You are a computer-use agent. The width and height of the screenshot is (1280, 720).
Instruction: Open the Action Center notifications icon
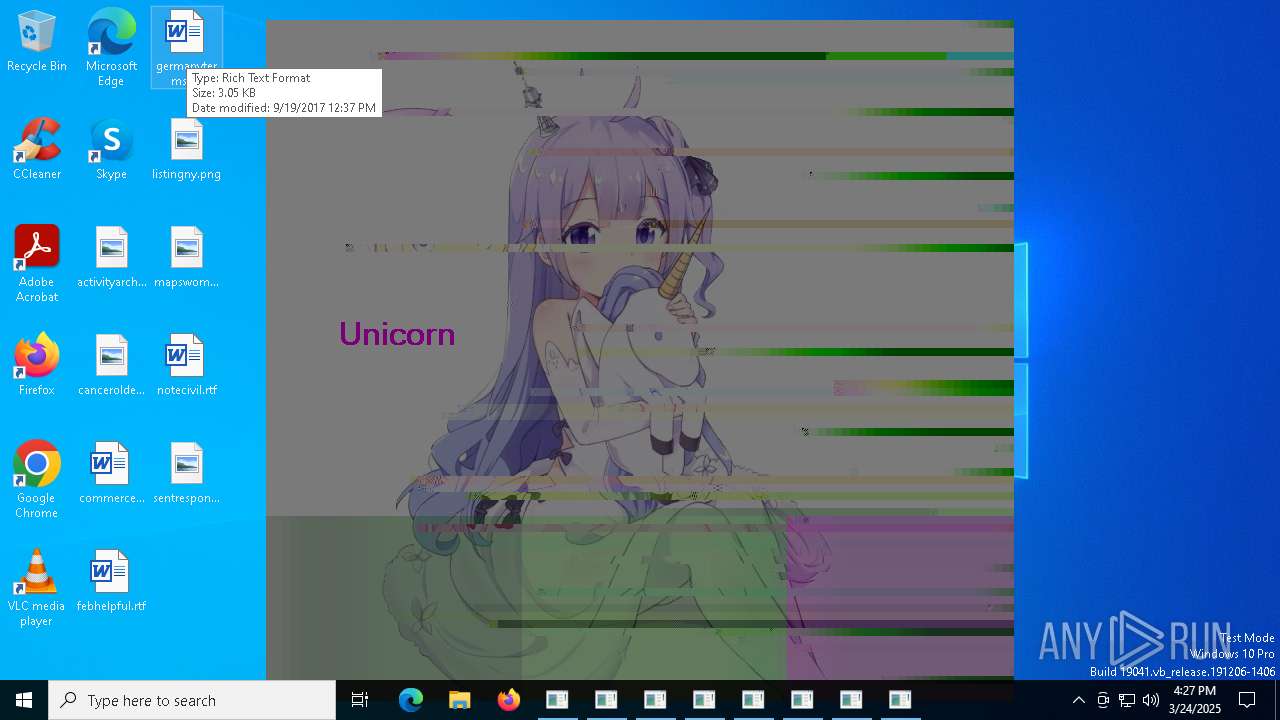[1247, 700]
